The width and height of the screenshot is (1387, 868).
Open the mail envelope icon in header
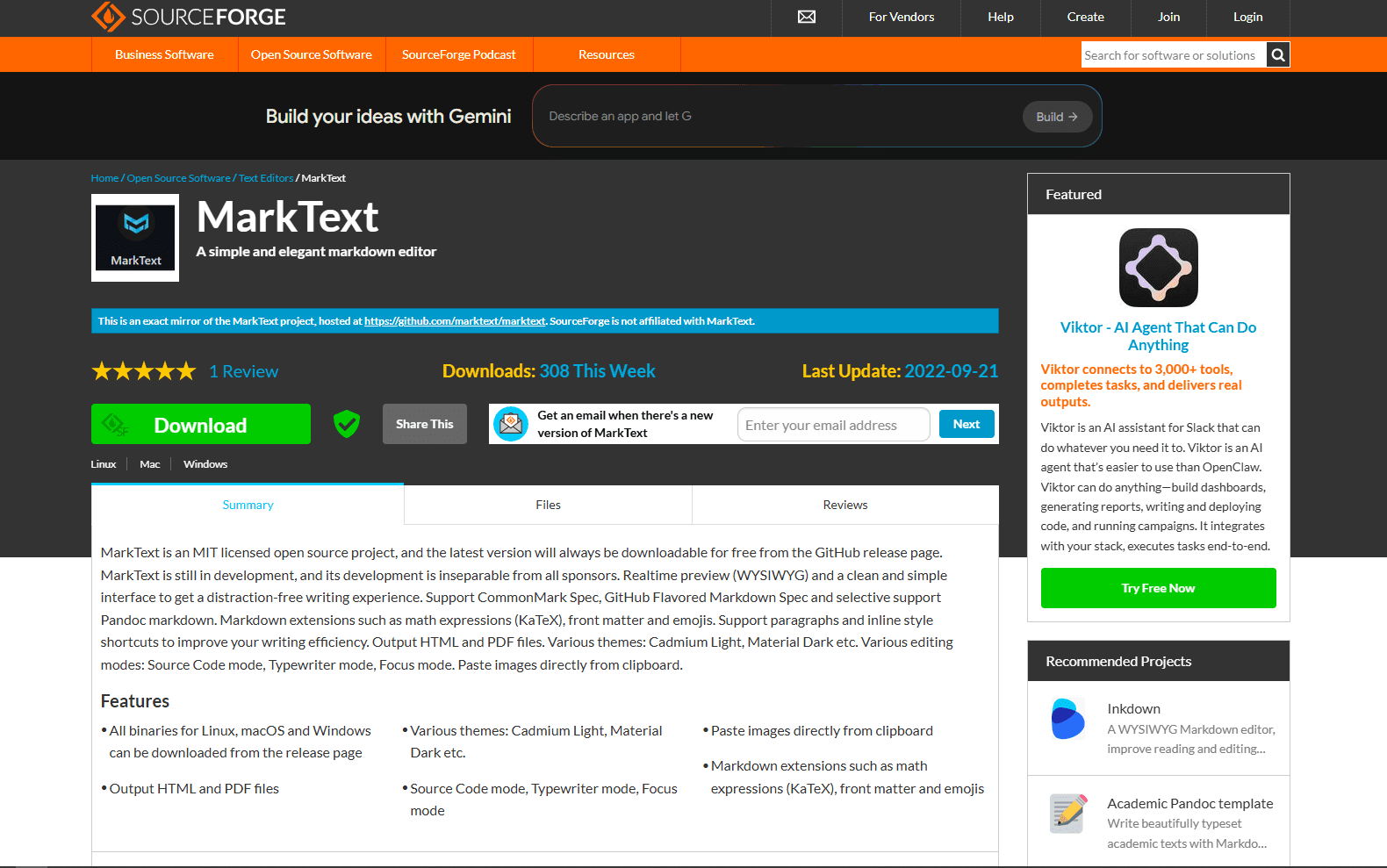pos(807,17)
